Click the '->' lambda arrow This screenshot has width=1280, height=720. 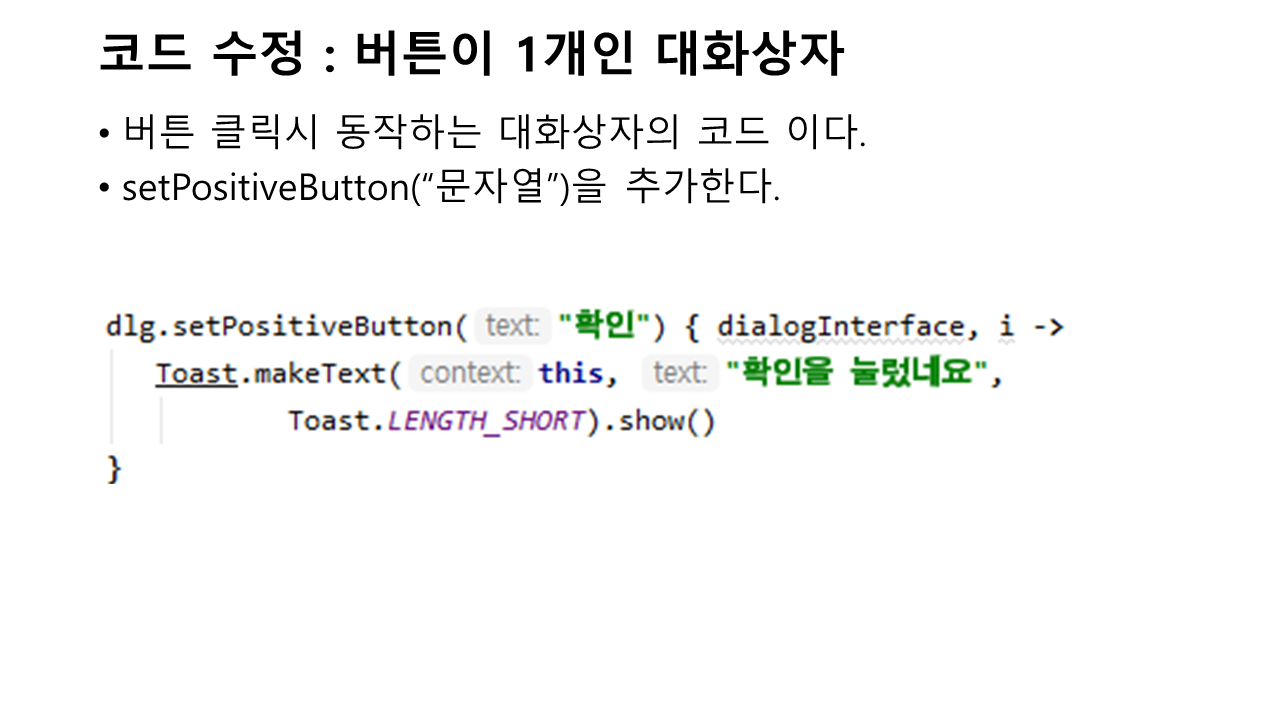pyautogui.click(x=1048, y=327)
